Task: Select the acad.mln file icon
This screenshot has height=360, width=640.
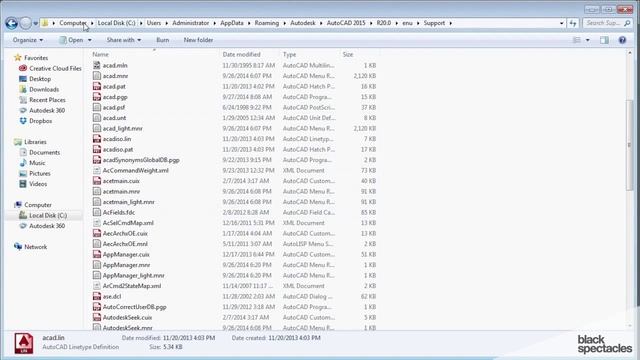Action: pyautogui.click(x=96, y=65)
